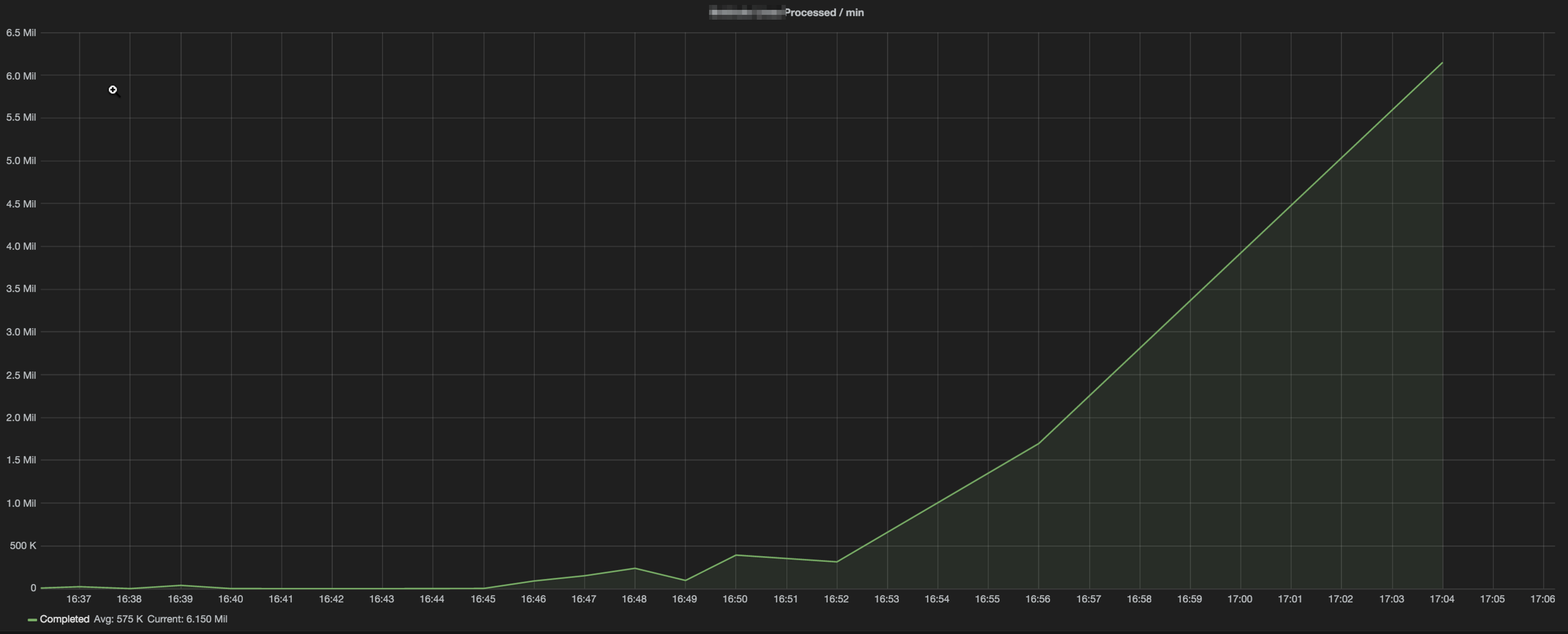Click the small peak data point at 16:50

coord(735,555)
